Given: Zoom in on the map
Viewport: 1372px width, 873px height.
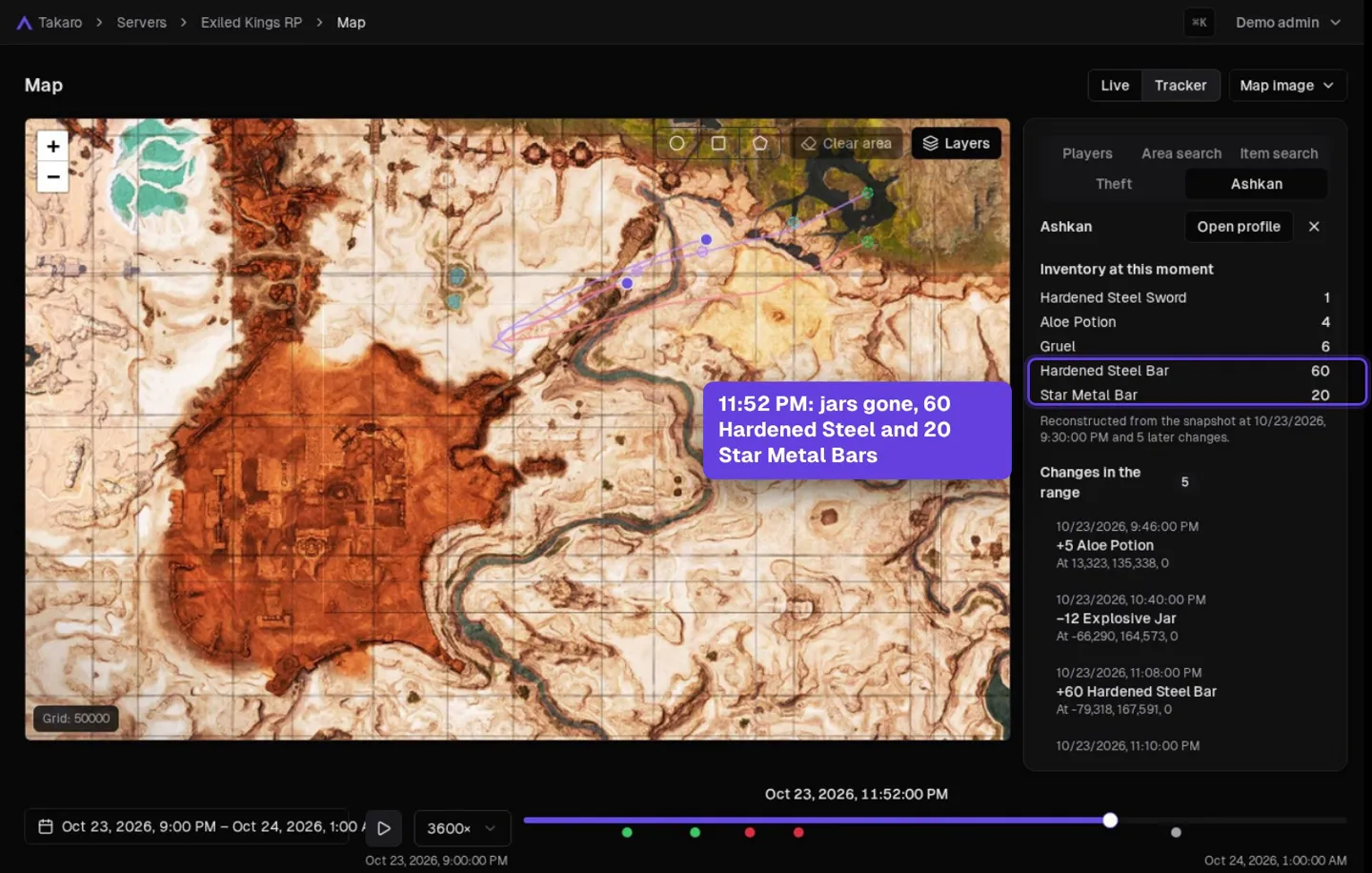Looking at the screenshot, I should click(x=53, y=146).
